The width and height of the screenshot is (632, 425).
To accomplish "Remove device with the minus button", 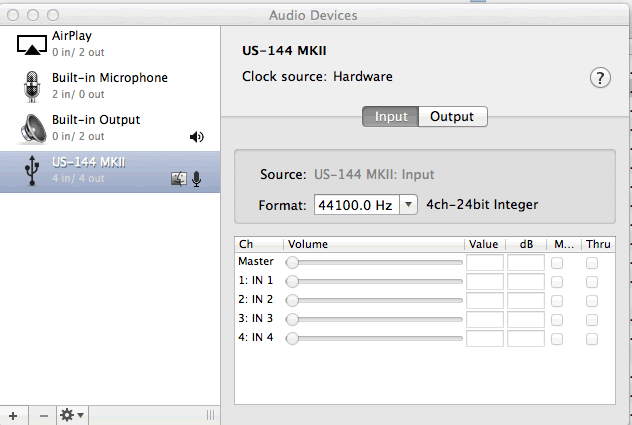I will coord(44,416).
